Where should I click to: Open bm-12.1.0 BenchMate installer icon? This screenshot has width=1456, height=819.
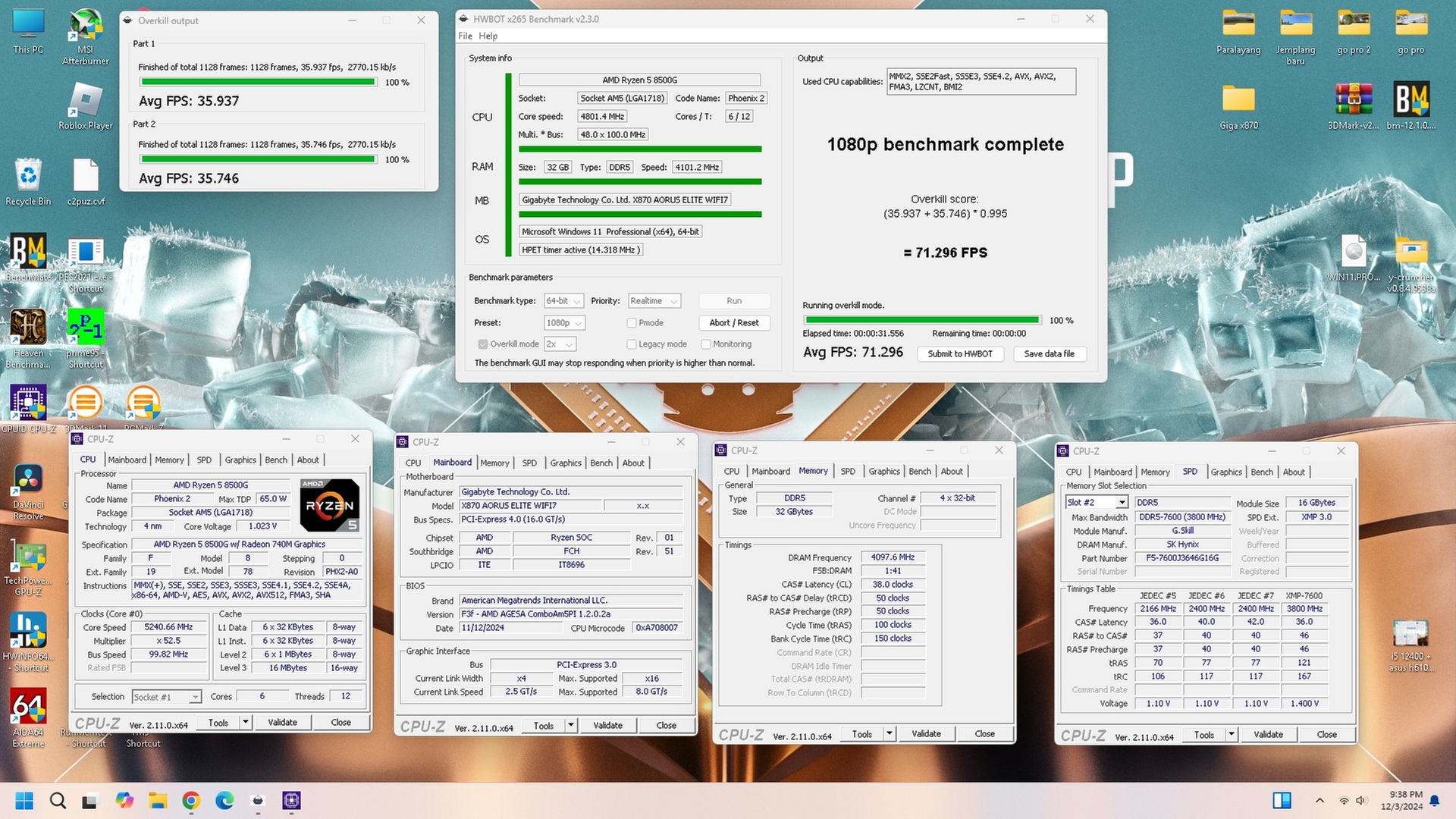tap(1411, 107)
